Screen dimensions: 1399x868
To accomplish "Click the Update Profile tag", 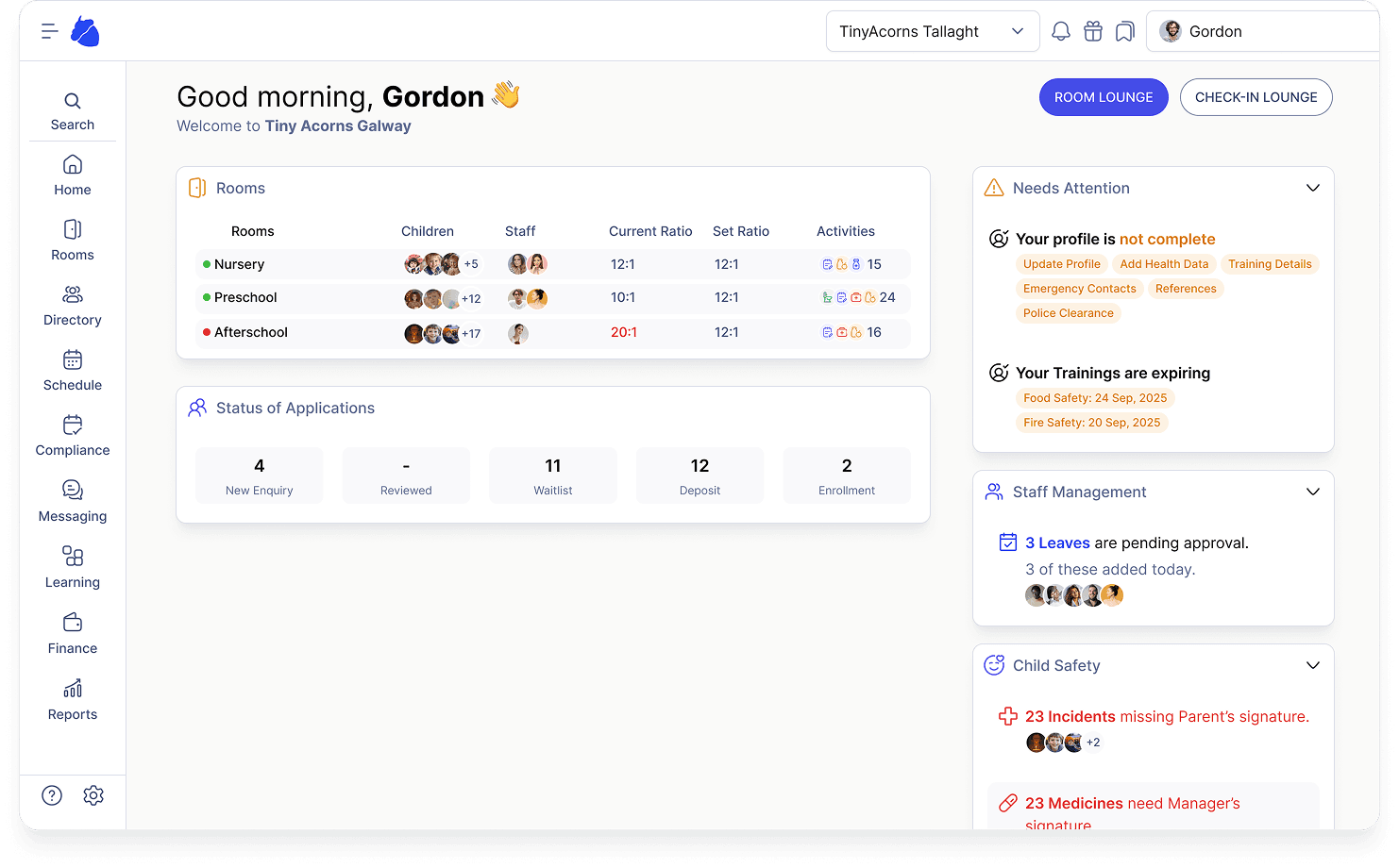I will point(1062,264).
